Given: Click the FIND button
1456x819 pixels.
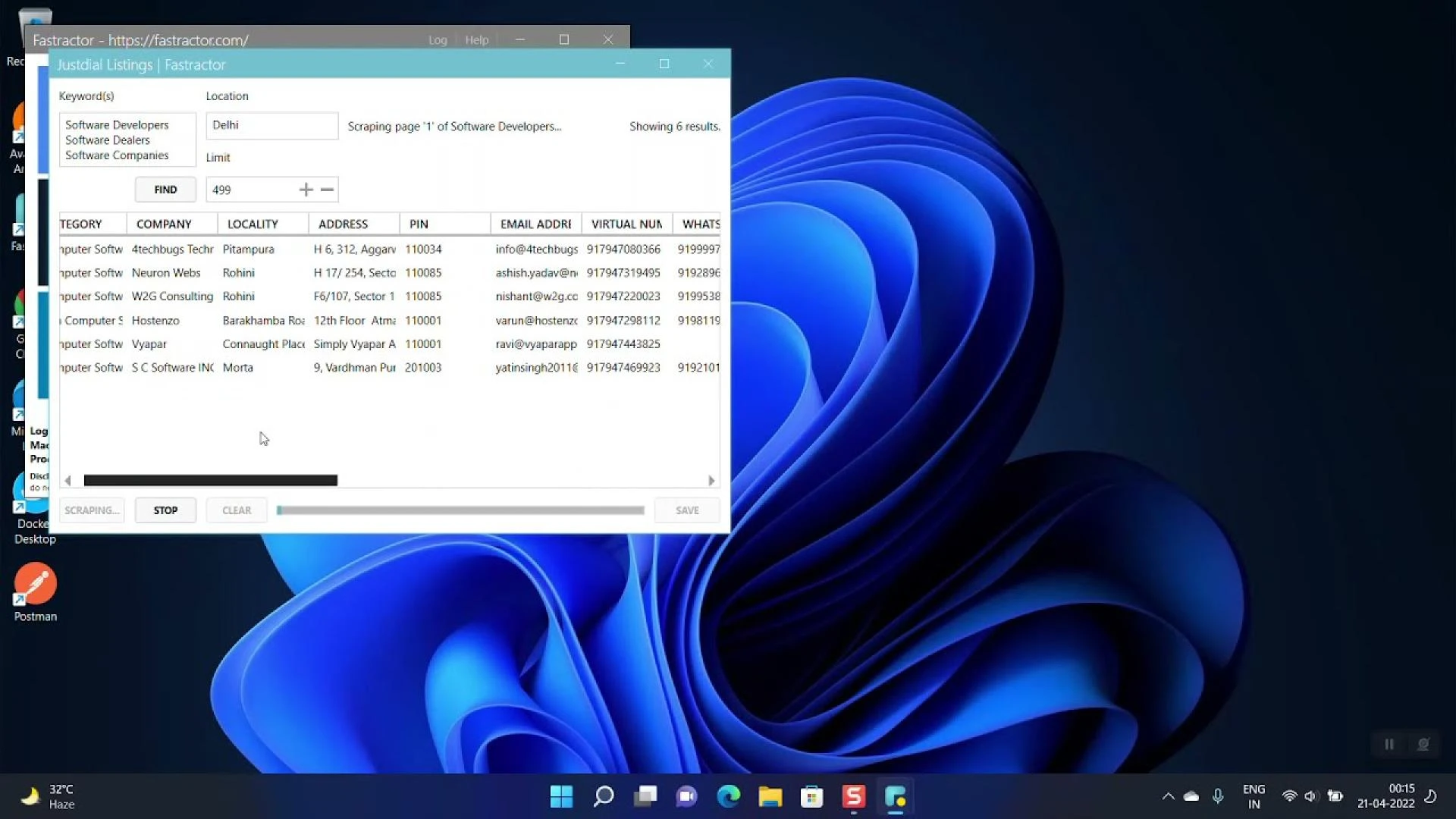Looking at the screenshot, I should coord(165,190).
